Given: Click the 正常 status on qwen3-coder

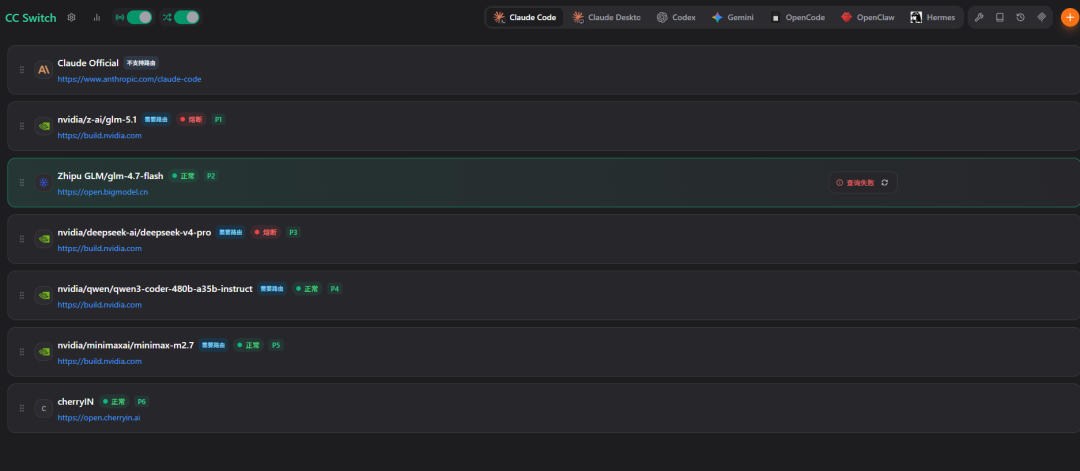Looking at the screenshot, I should pos(307,289).
